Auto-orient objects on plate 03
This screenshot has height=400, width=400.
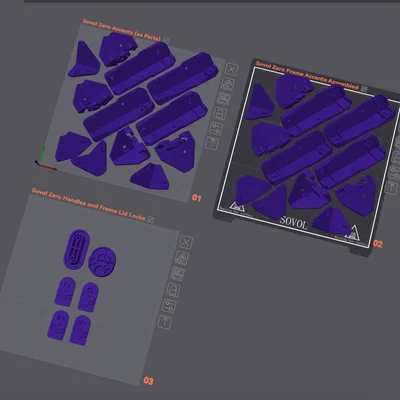click(182, 258)
